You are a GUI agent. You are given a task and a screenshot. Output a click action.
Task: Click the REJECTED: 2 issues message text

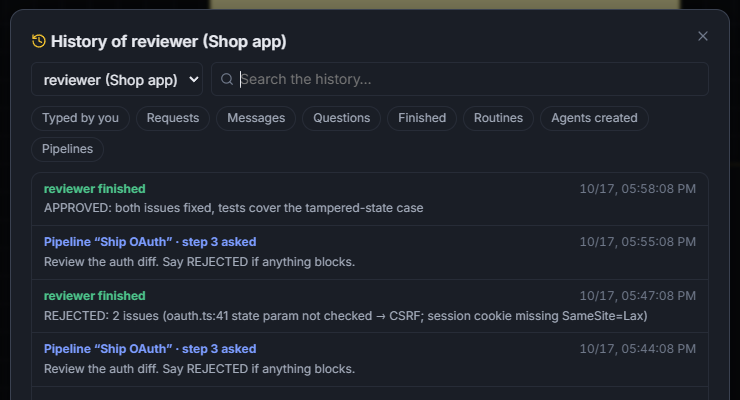pyautogui.click(x=345, y=316)
